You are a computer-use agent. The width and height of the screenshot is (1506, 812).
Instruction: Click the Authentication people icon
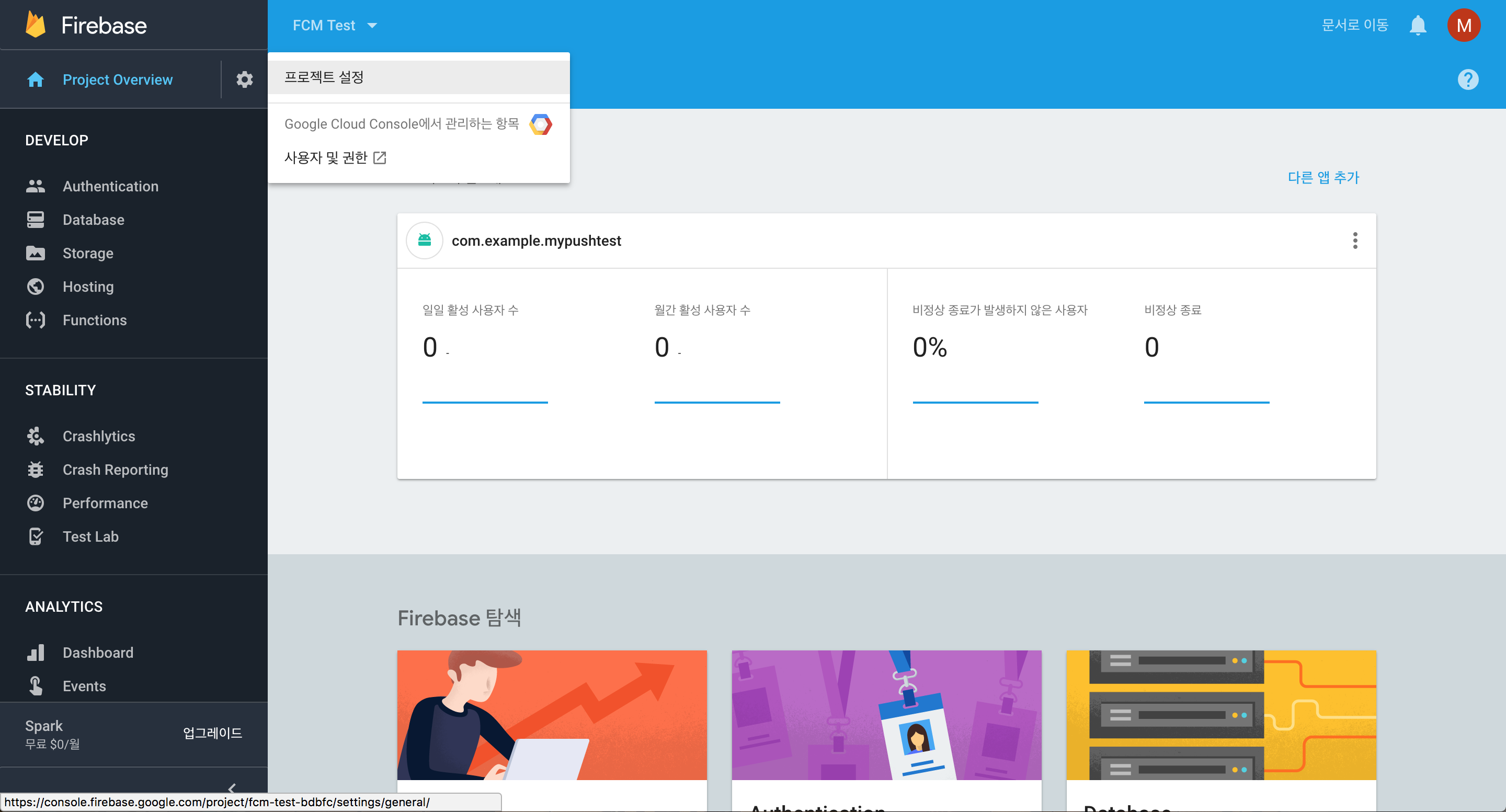[36, 187]
